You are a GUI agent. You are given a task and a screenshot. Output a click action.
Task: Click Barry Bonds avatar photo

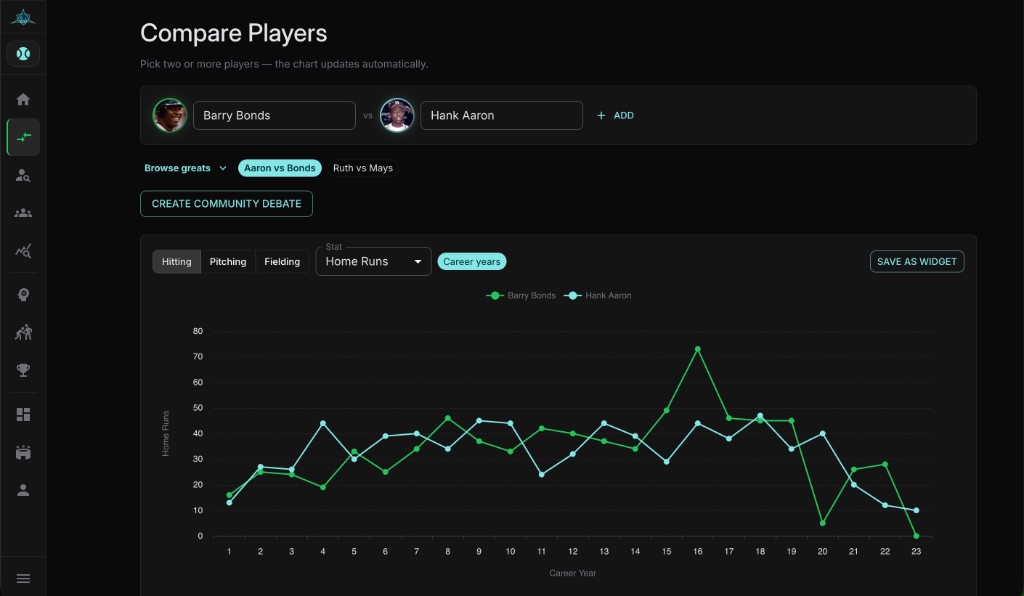point(169,116)
